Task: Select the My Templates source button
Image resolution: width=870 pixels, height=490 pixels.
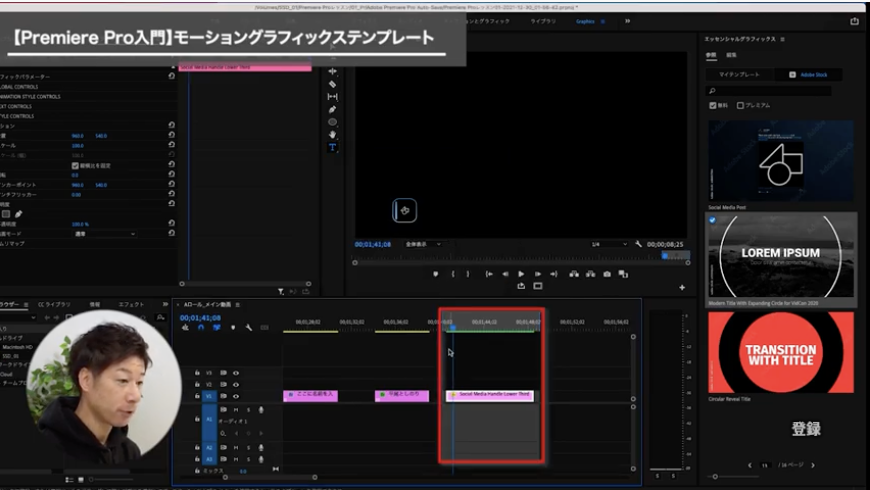Action: 740,74
